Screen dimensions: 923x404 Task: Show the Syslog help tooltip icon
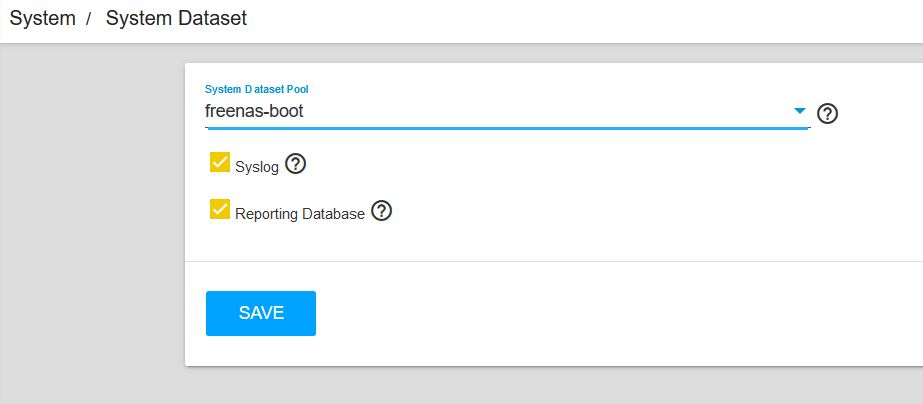point(296,164)
